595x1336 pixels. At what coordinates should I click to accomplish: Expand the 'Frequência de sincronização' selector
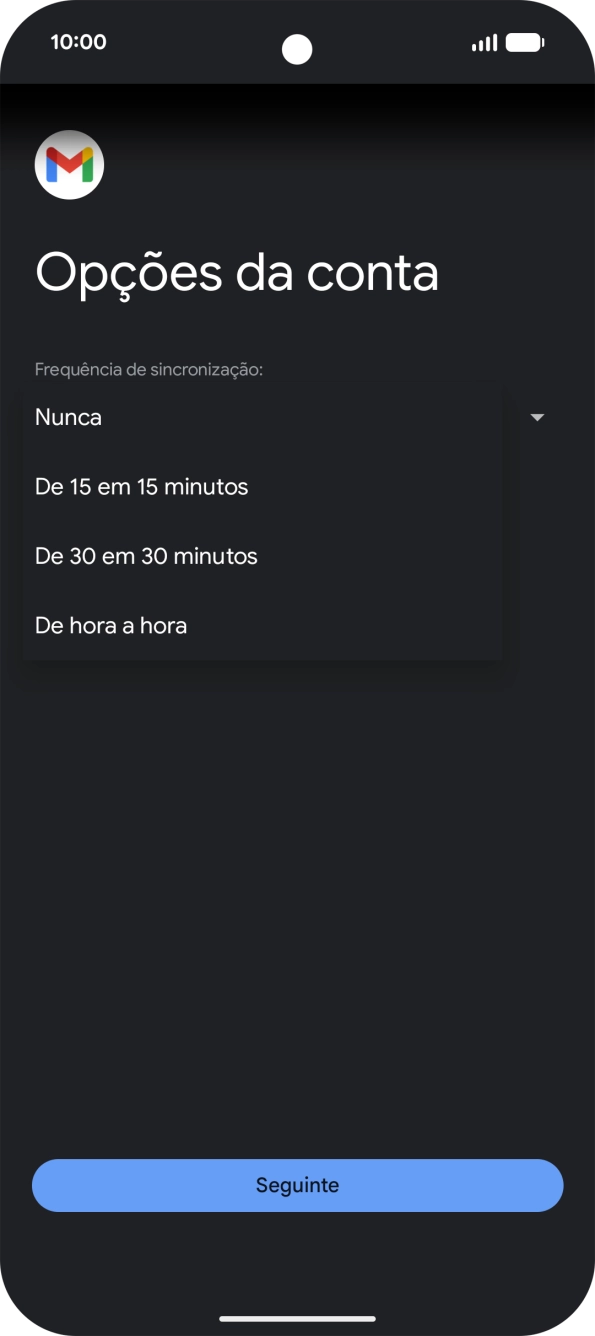[x=260, y=417]
